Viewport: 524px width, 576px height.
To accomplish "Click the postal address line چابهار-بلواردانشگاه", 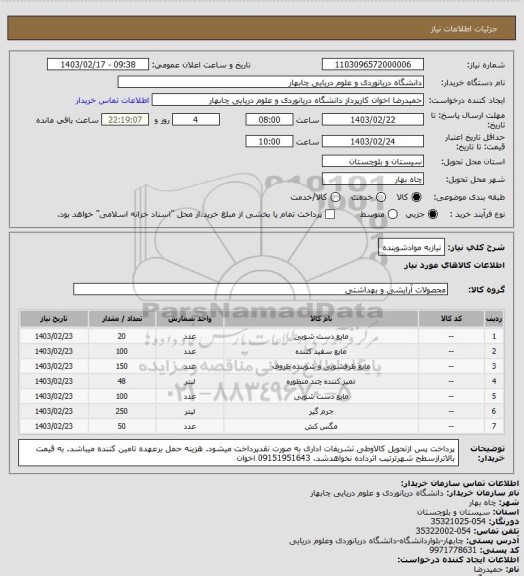I will [377, 541].
